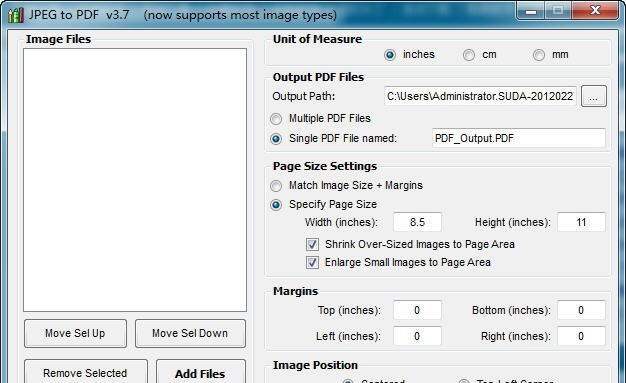Screen dimensions: 626x383
Task: Choose Single PDF File named option
Action: 276,139
